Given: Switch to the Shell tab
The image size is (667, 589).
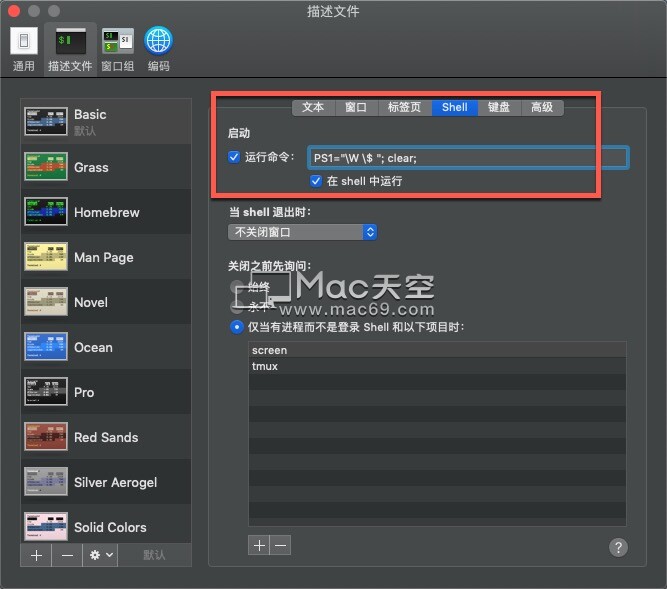Looking at the screenshot, I should point(455,107).
